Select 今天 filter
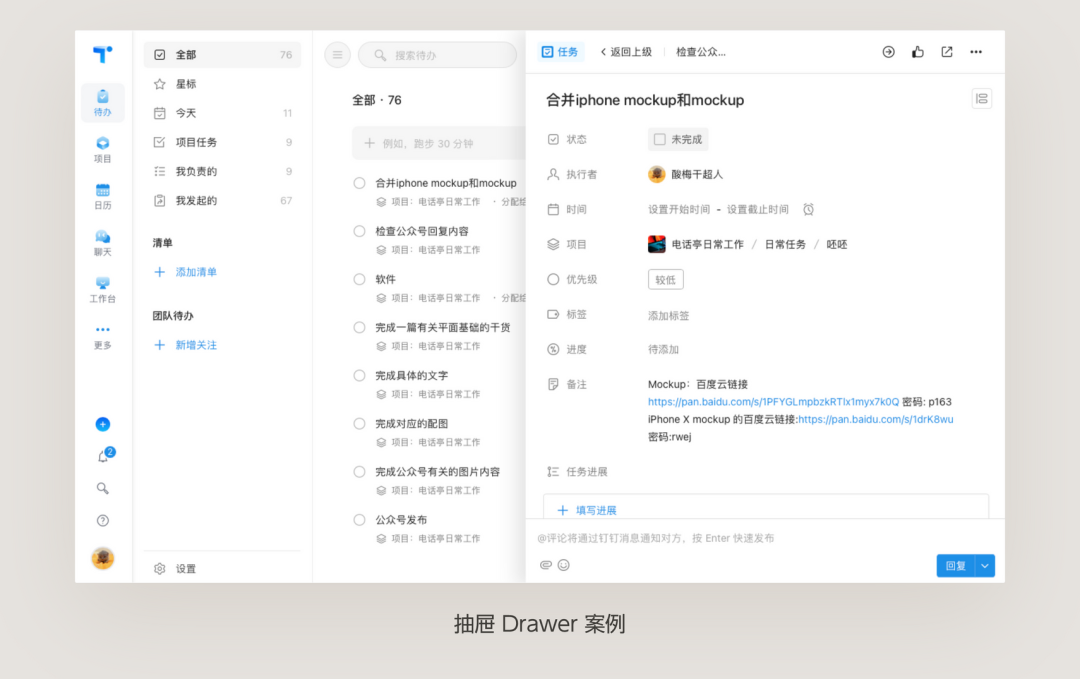The width and height of the screenshot is (1080, 679). [x=222, y=113]
